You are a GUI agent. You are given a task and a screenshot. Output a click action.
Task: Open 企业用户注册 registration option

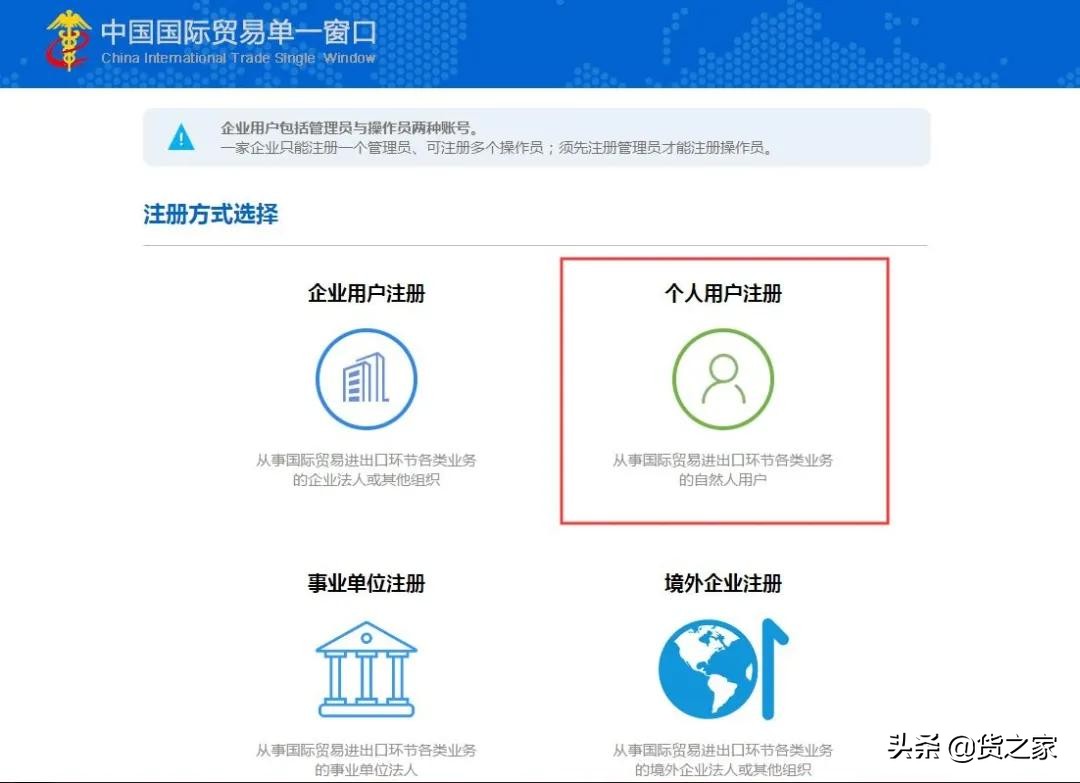click(x=366, y=293)
